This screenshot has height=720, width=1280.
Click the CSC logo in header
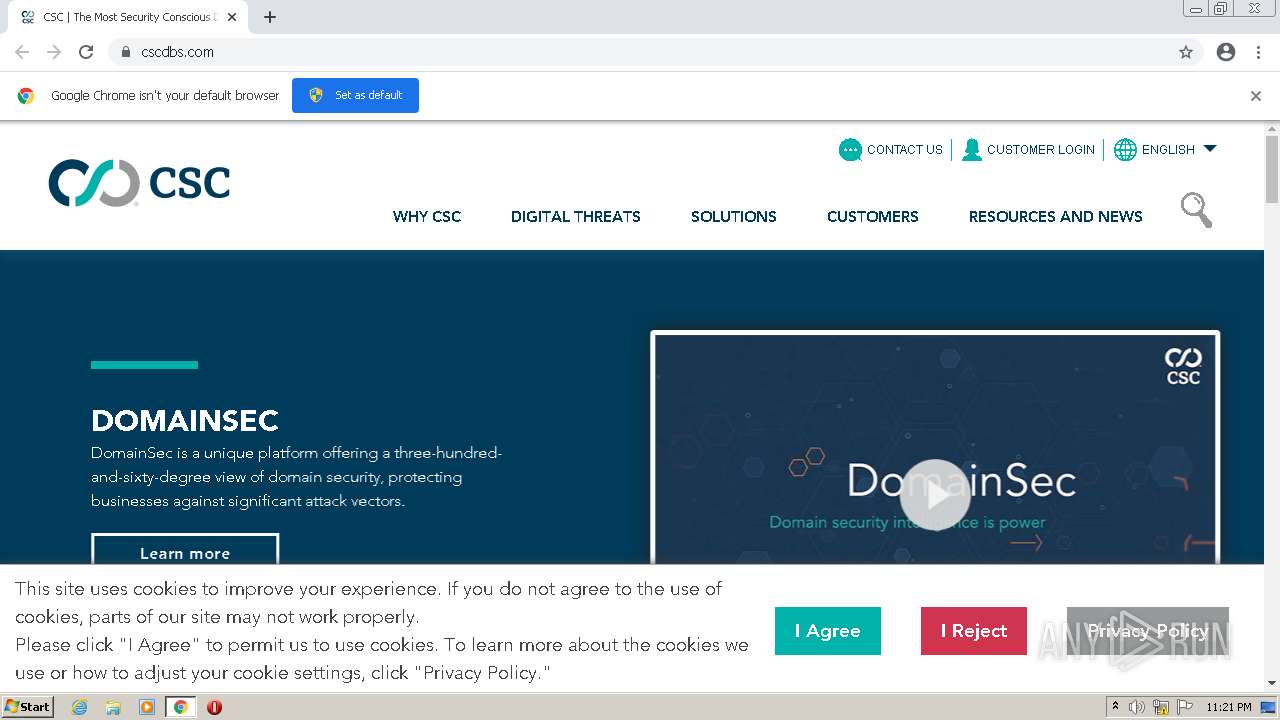[x=139, y=183]
